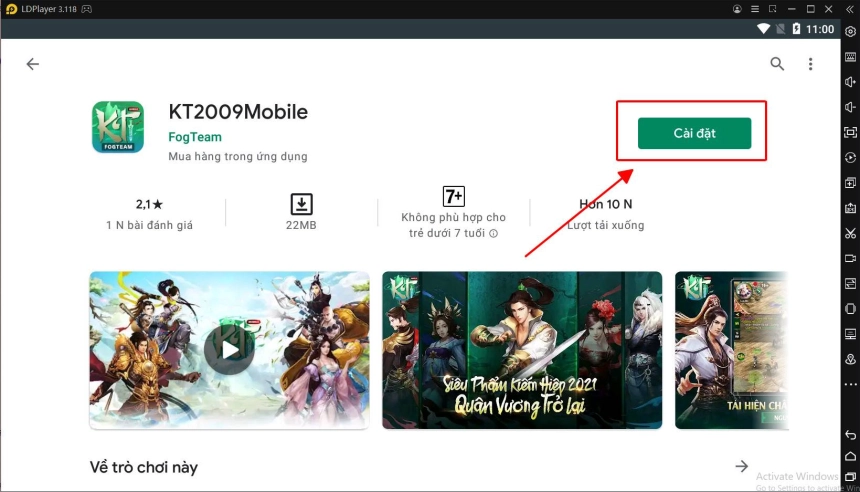Viewport: 860px width, 492px height.
Task: Tap the KT2009Mobile app icon
Action: [x=118, y=127]
